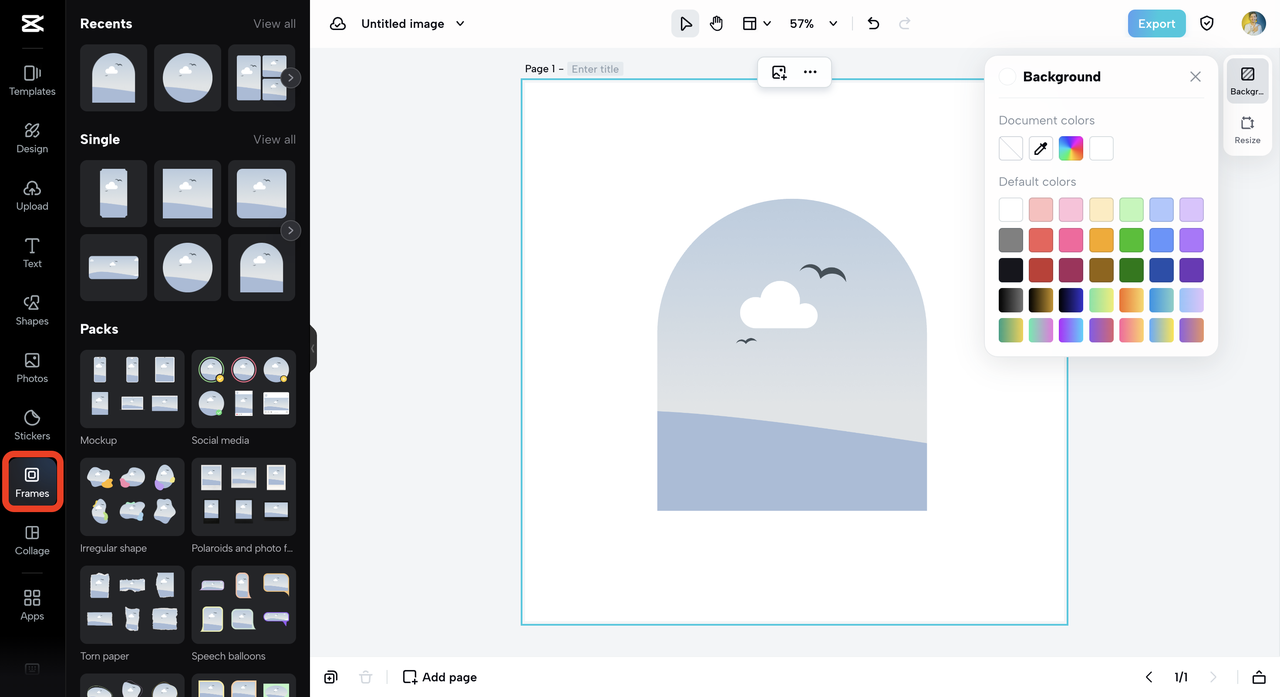
Task: Undo the last action
Action: (873, 24)
